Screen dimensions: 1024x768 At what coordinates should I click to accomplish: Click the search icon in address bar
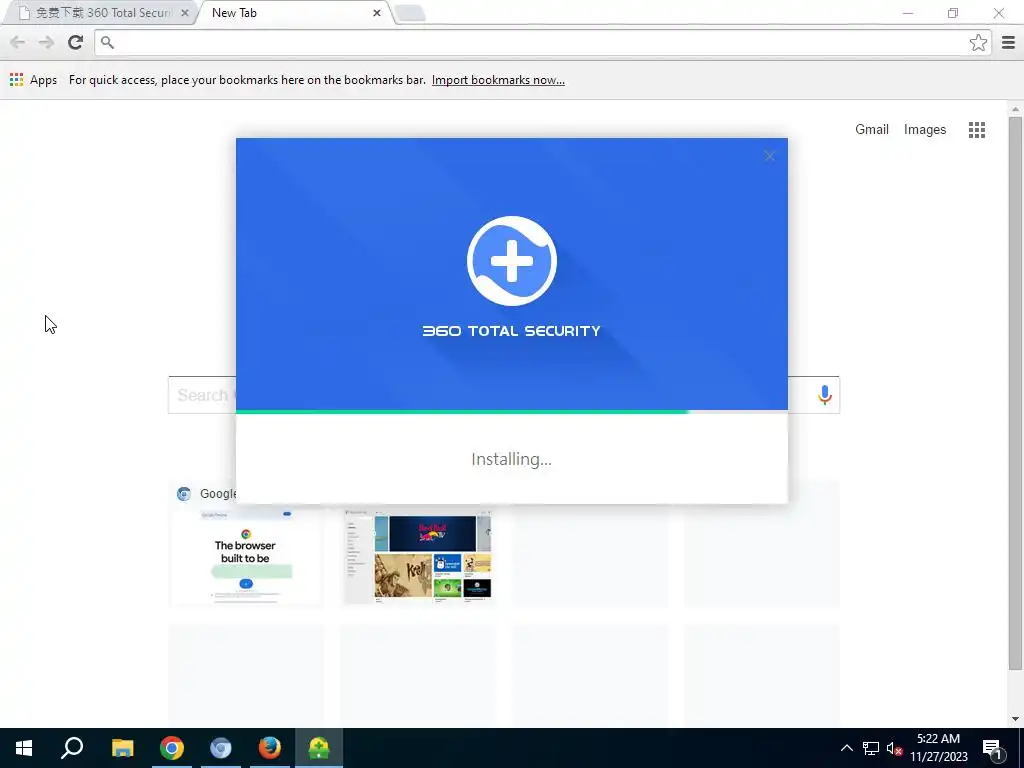pos(108,42)
